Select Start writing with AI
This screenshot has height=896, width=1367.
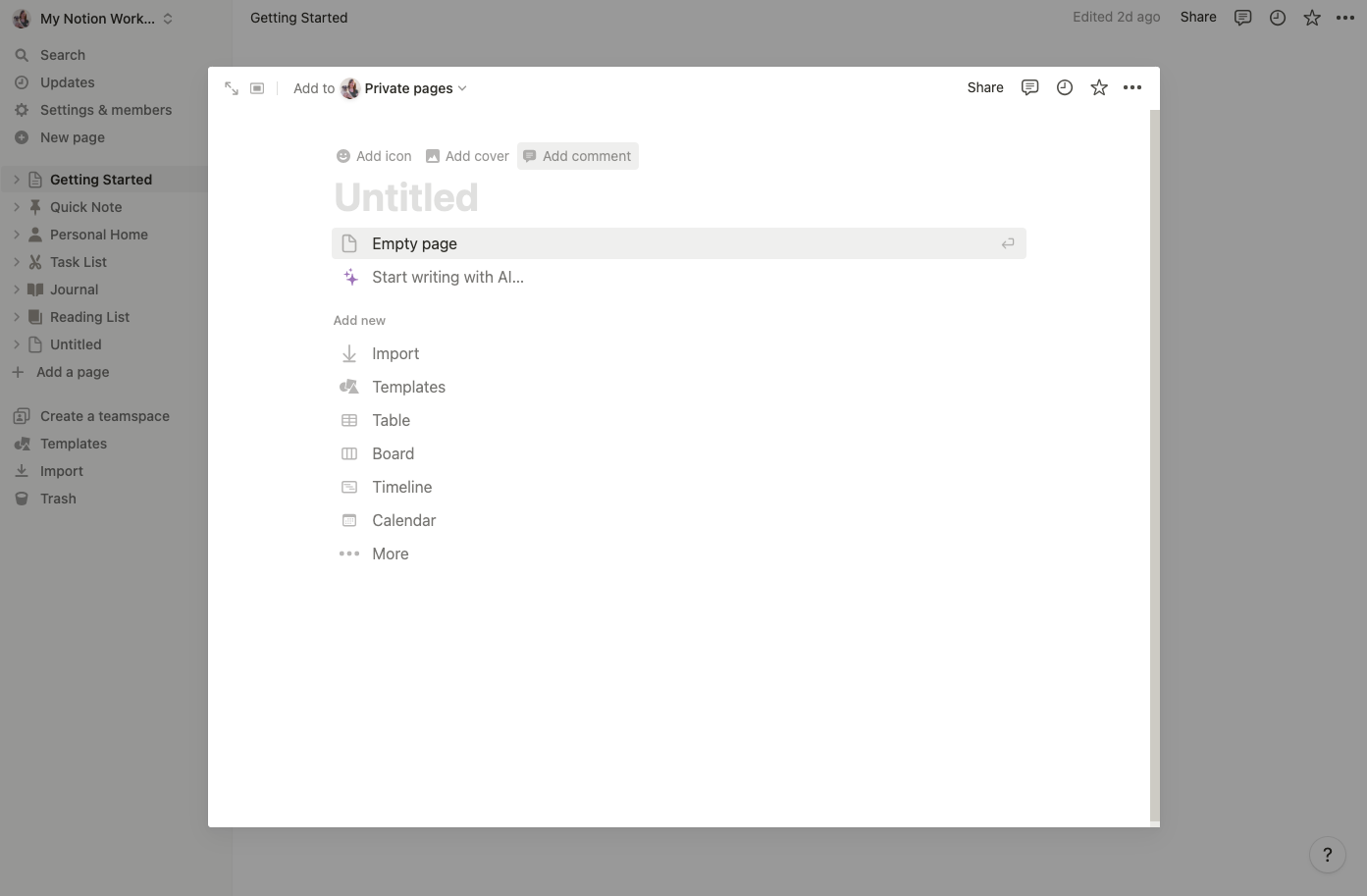pyautogui.click(x=679, y=278)
